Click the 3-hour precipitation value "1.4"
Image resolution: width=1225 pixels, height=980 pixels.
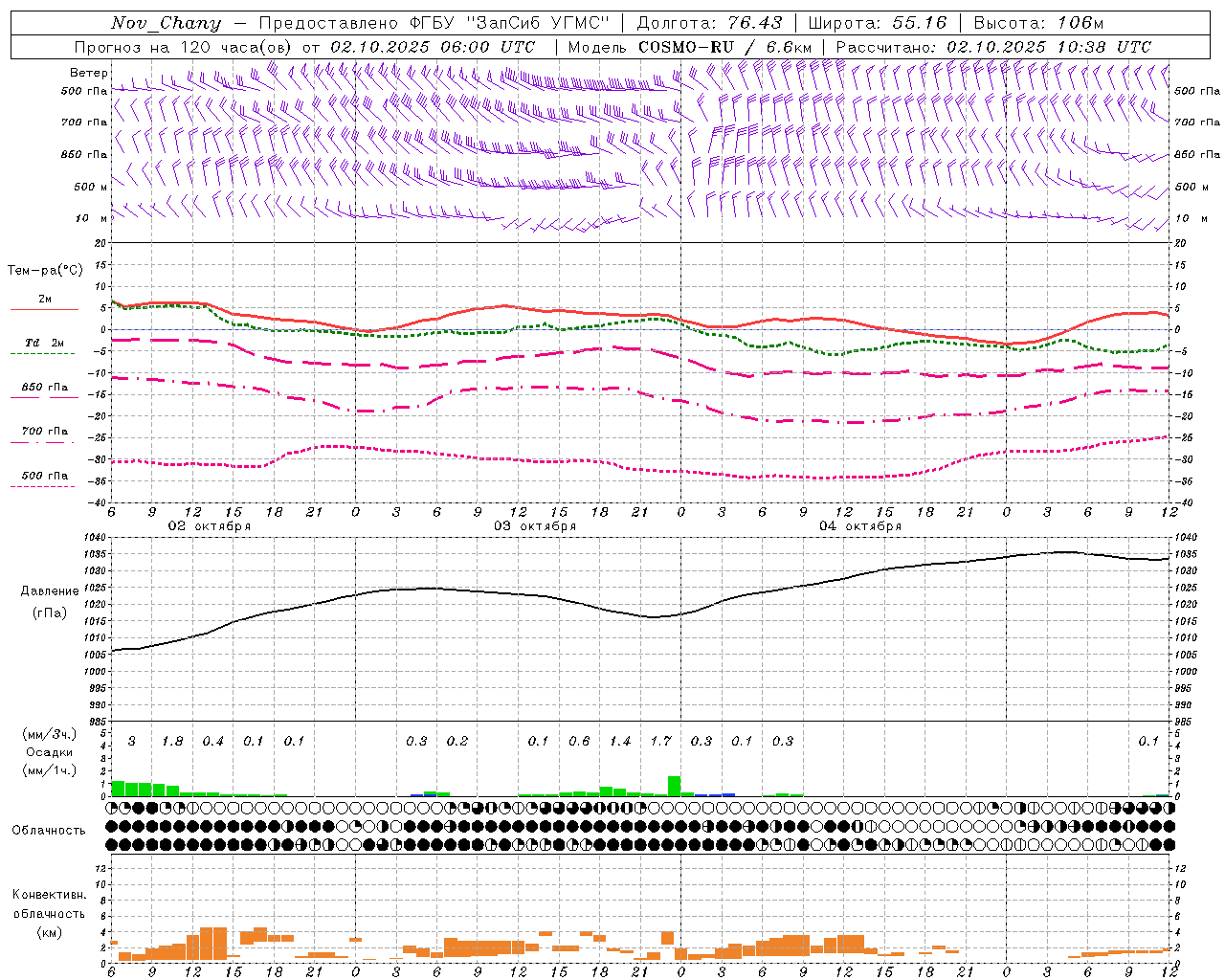620,742
